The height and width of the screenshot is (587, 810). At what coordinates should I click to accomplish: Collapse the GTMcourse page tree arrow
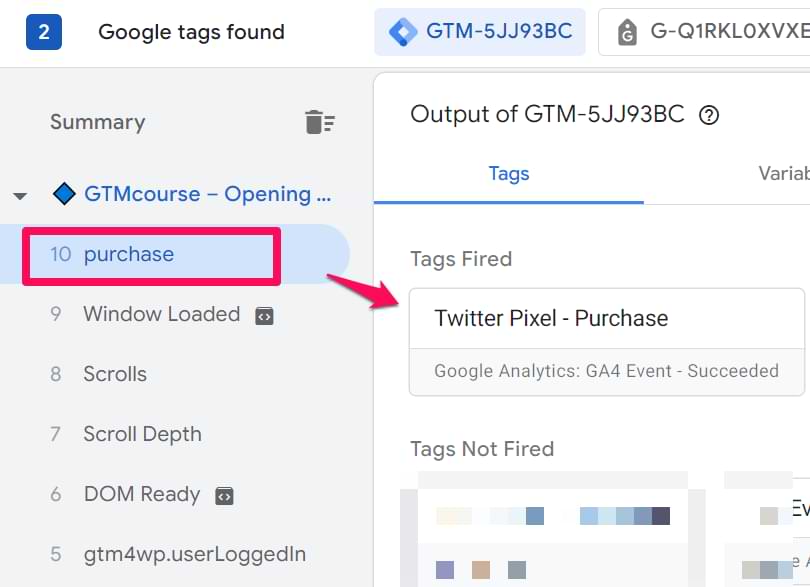coord(20,196)
